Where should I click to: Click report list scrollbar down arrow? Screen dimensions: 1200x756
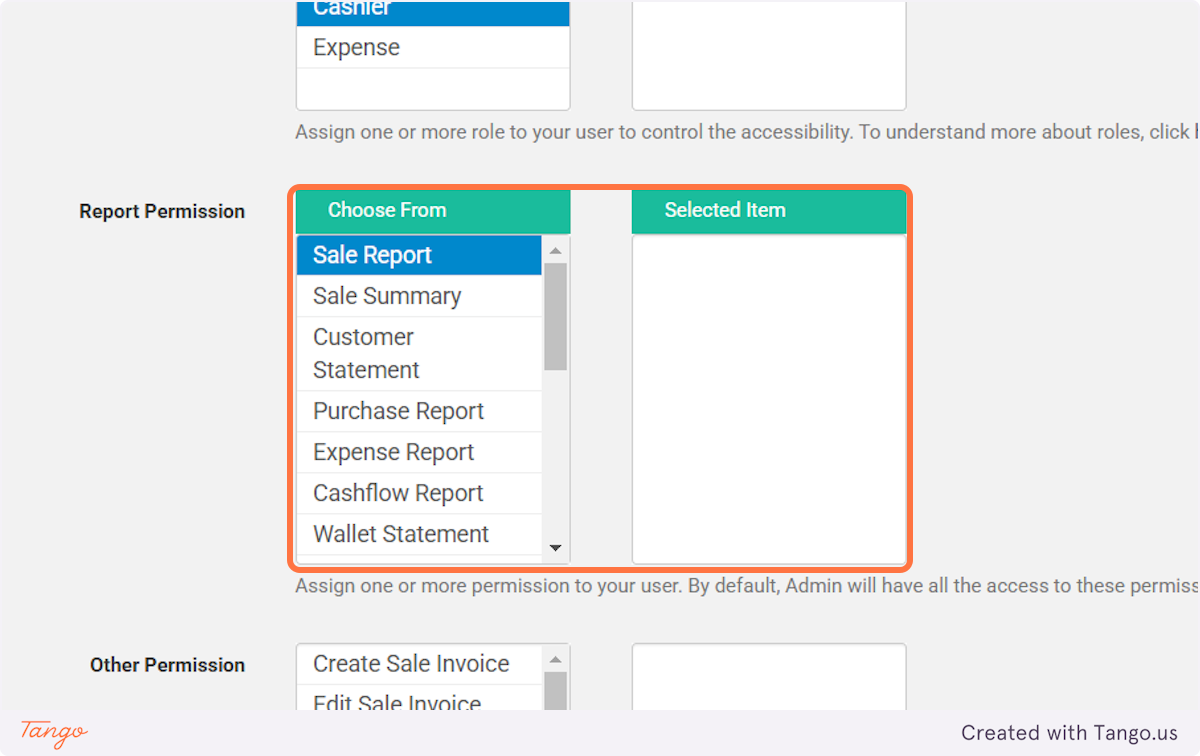556,548
